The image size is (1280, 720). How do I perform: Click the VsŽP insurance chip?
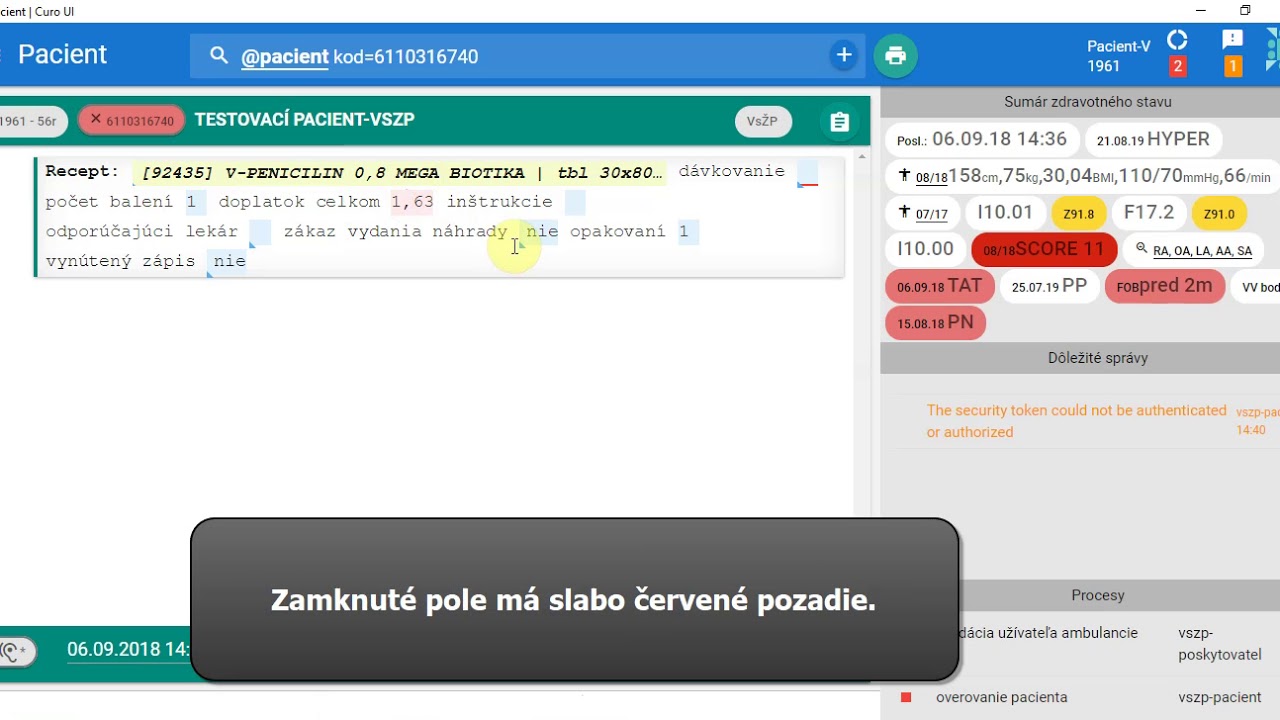pos(762,121)
